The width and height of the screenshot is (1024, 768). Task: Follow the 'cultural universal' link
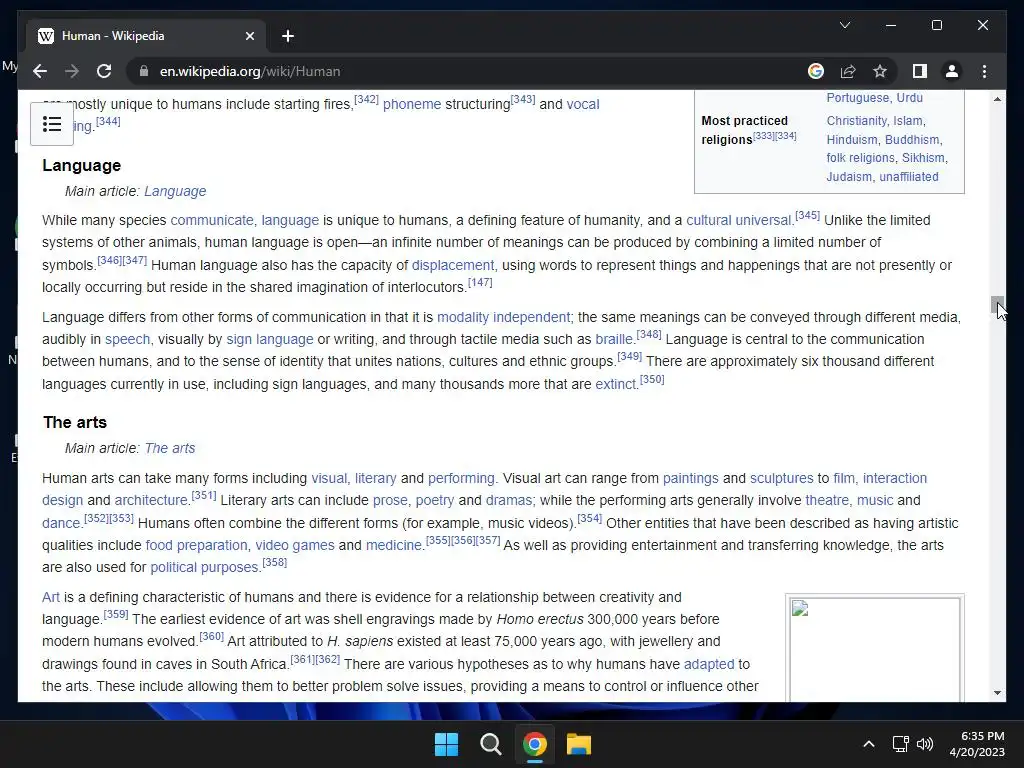pos(739,221)
